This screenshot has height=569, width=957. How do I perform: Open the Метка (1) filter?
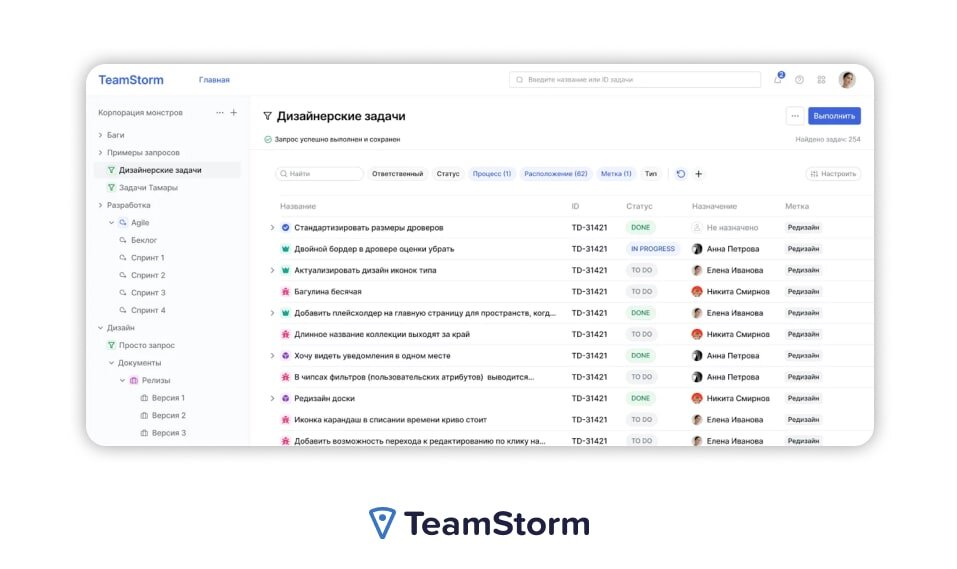(616, 174)
